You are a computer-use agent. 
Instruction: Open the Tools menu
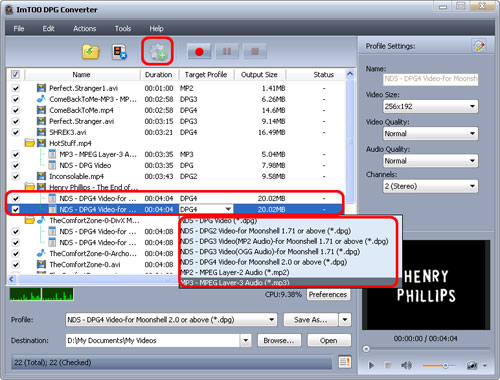tap(123, 29)
